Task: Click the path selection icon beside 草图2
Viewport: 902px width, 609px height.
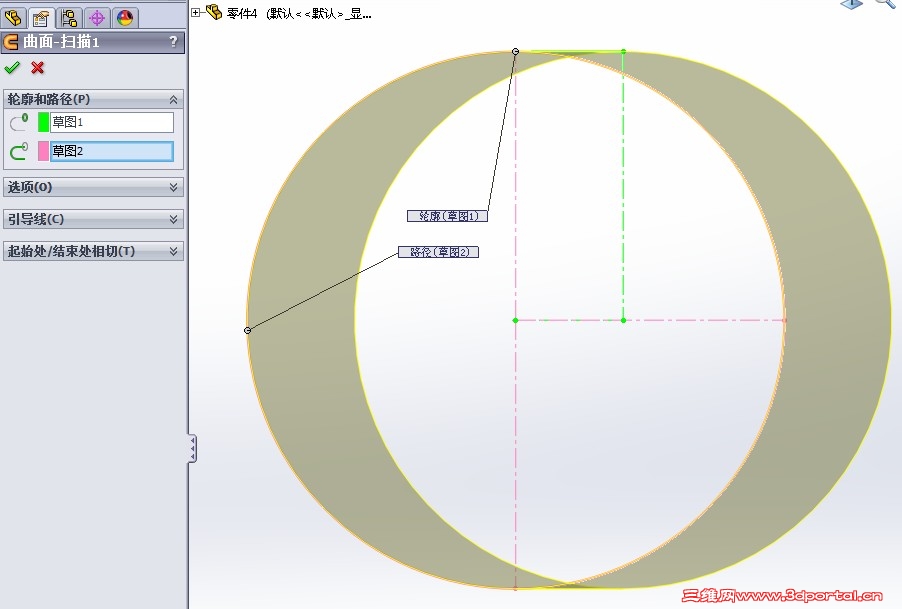Action: 19,151
